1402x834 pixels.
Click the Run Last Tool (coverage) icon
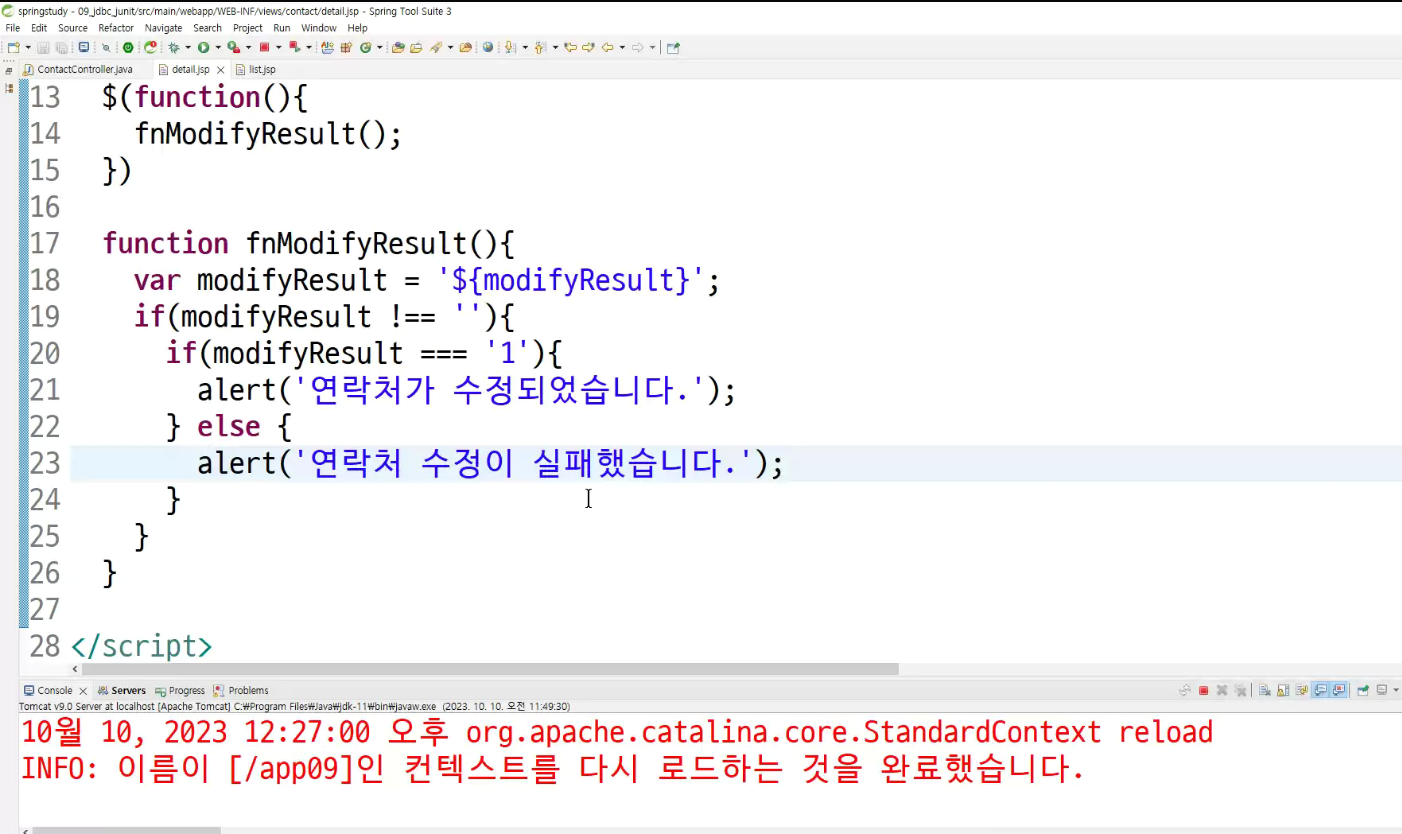click(x=233, y=47)
